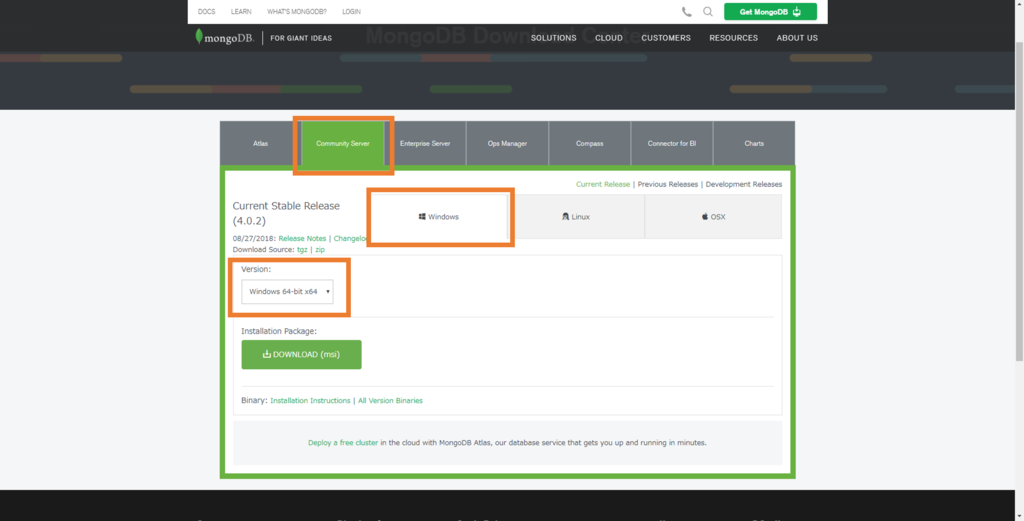Expand the Version dropdown Windows 64-bit x64
1024x521 pixels.
tap(287, 292)
